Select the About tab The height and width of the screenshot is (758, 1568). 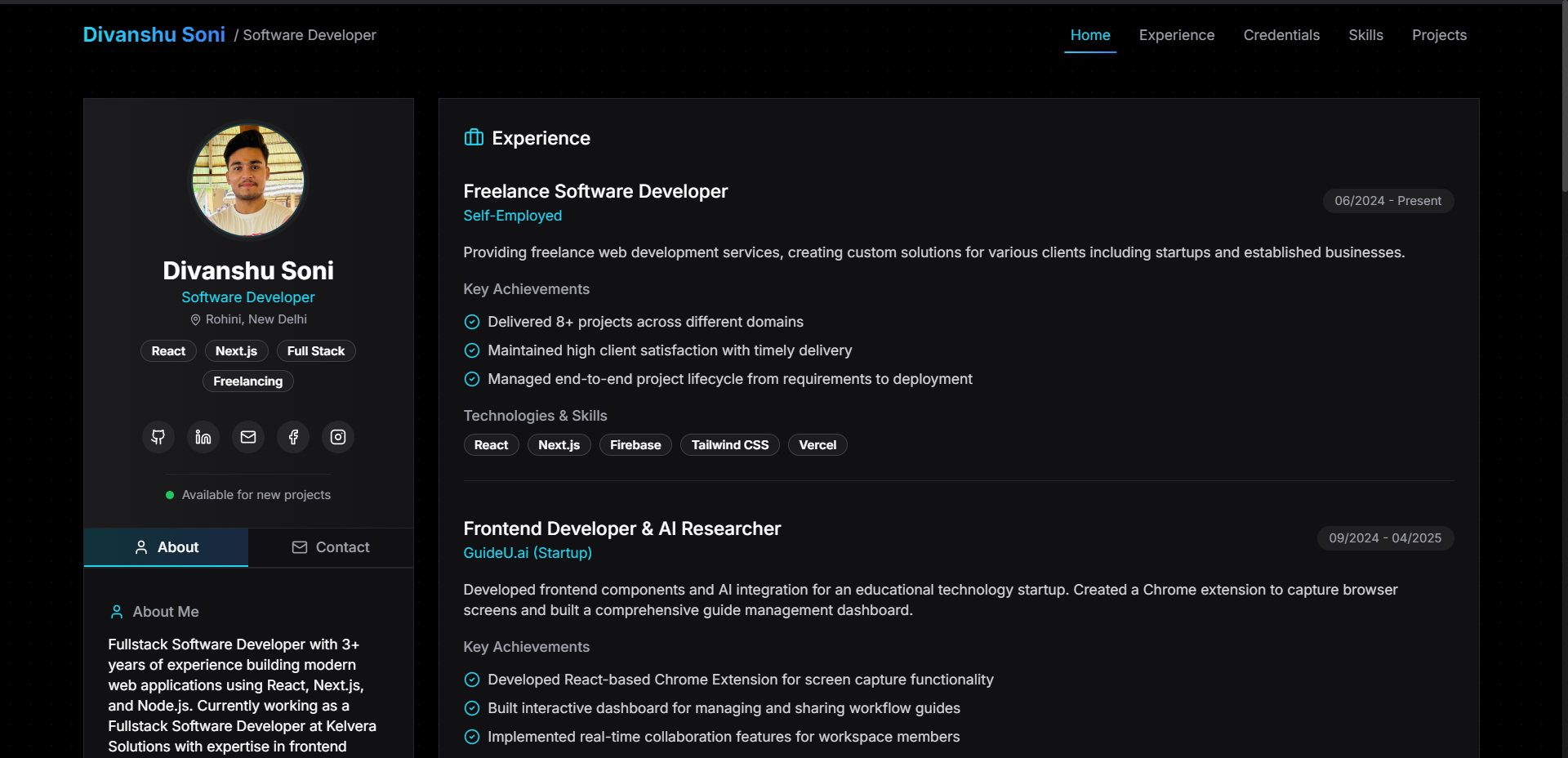(x=167, y=547)
